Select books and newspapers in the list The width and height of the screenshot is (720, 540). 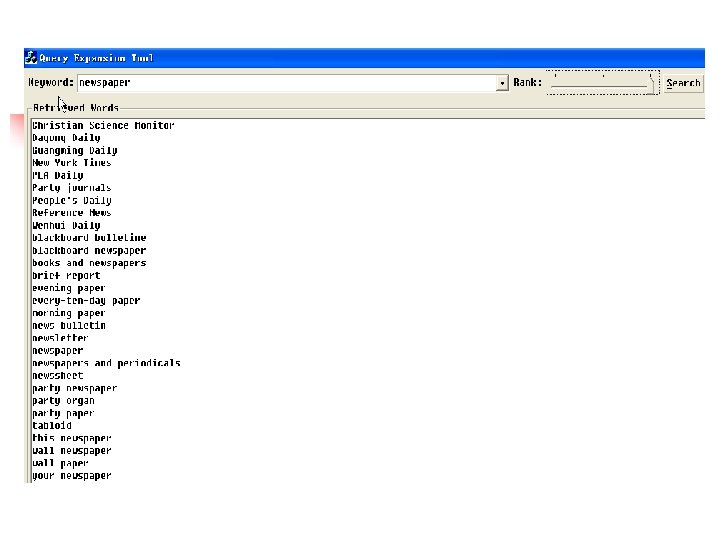click(89, 263)
